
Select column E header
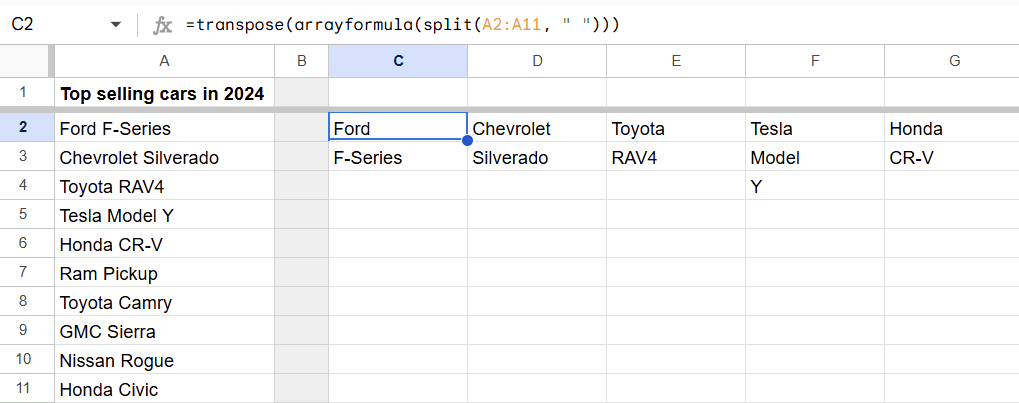coord(676,61)
